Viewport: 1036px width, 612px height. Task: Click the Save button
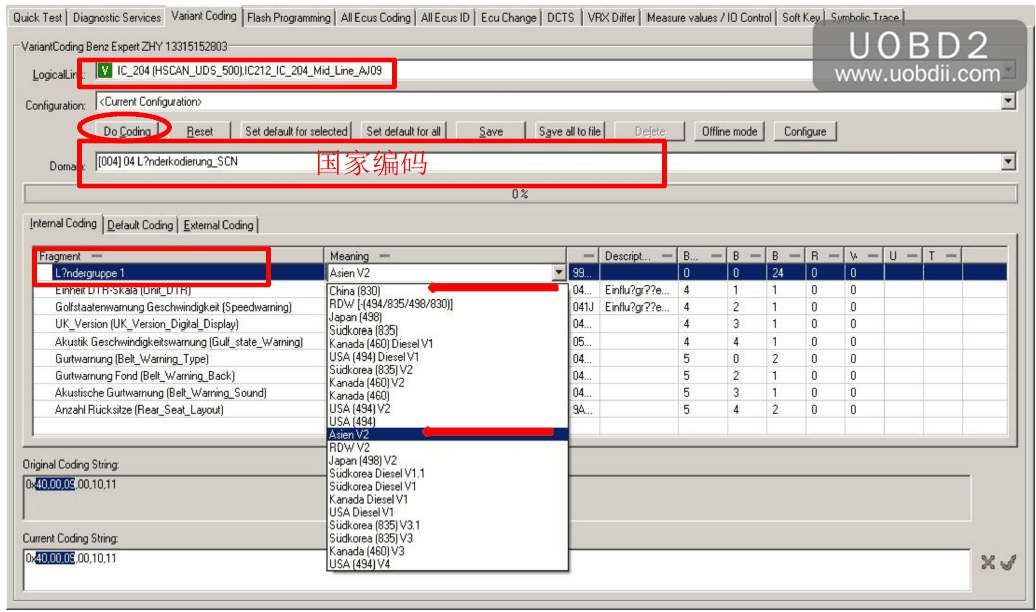[491, 131]
